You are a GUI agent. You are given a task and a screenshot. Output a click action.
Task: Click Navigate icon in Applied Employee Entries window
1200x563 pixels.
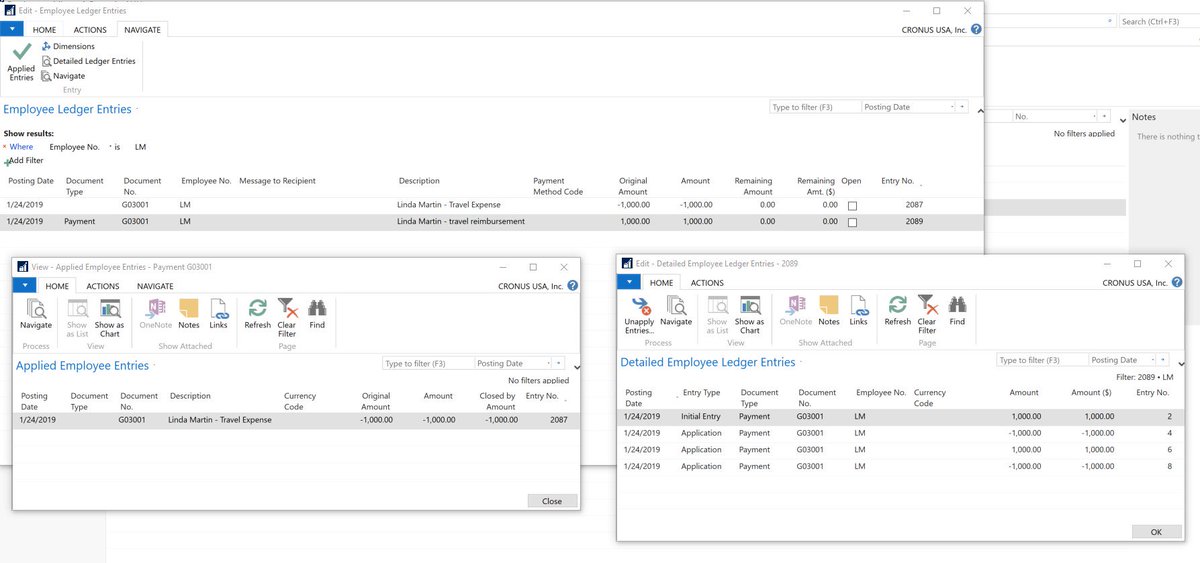coord(36,313)
